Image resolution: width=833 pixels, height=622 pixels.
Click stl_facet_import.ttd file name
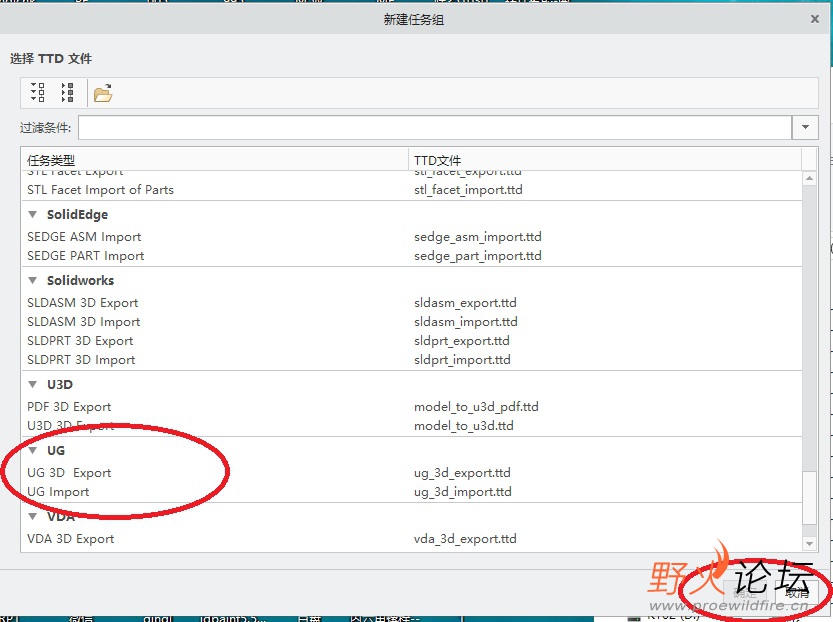click(x=468, y=190)
